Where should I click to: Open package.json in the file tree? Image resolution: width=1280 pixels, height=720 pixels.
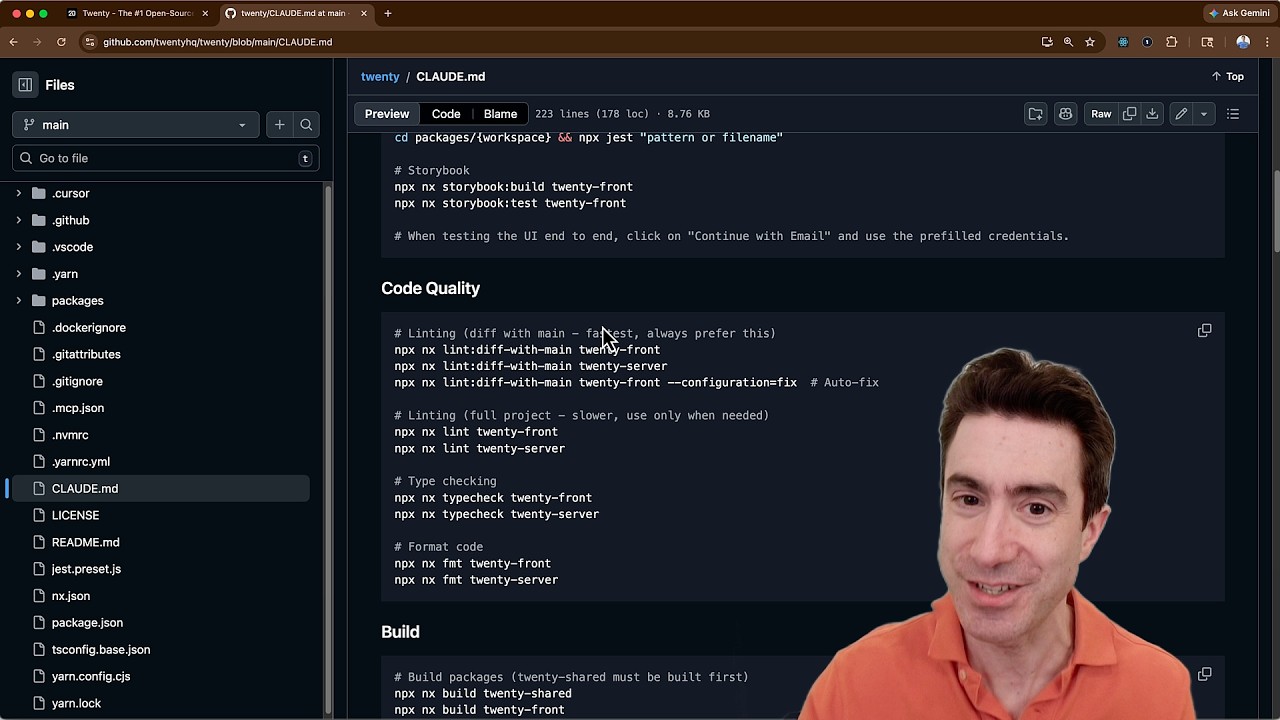(x=87, y=623)
